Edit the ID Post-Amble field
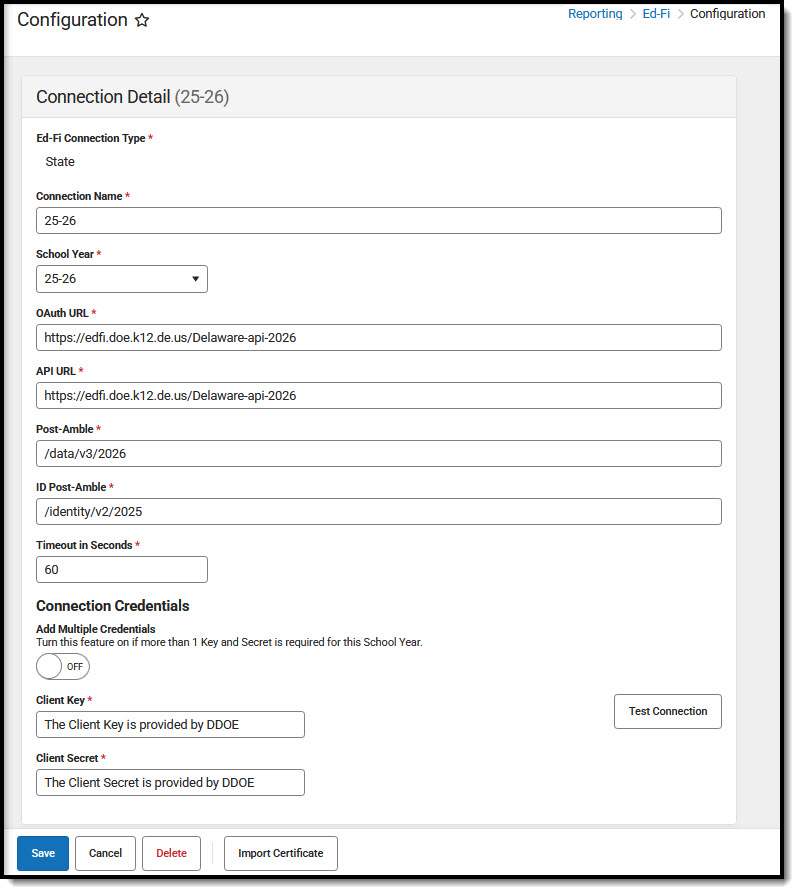Image resolution: width=799 pixels, height=894 pixels. [x=379, y=511]
